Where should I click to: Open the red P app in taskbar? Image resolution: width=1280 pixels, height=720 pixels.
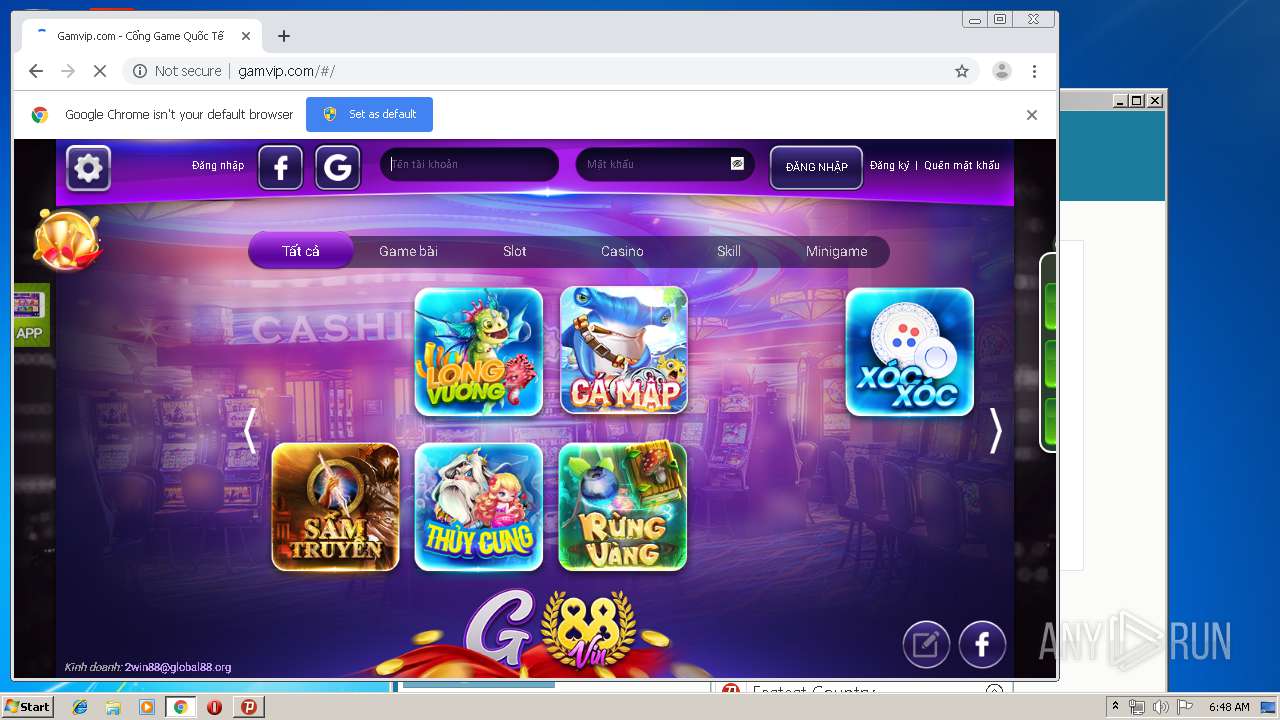tap(249, 707)
